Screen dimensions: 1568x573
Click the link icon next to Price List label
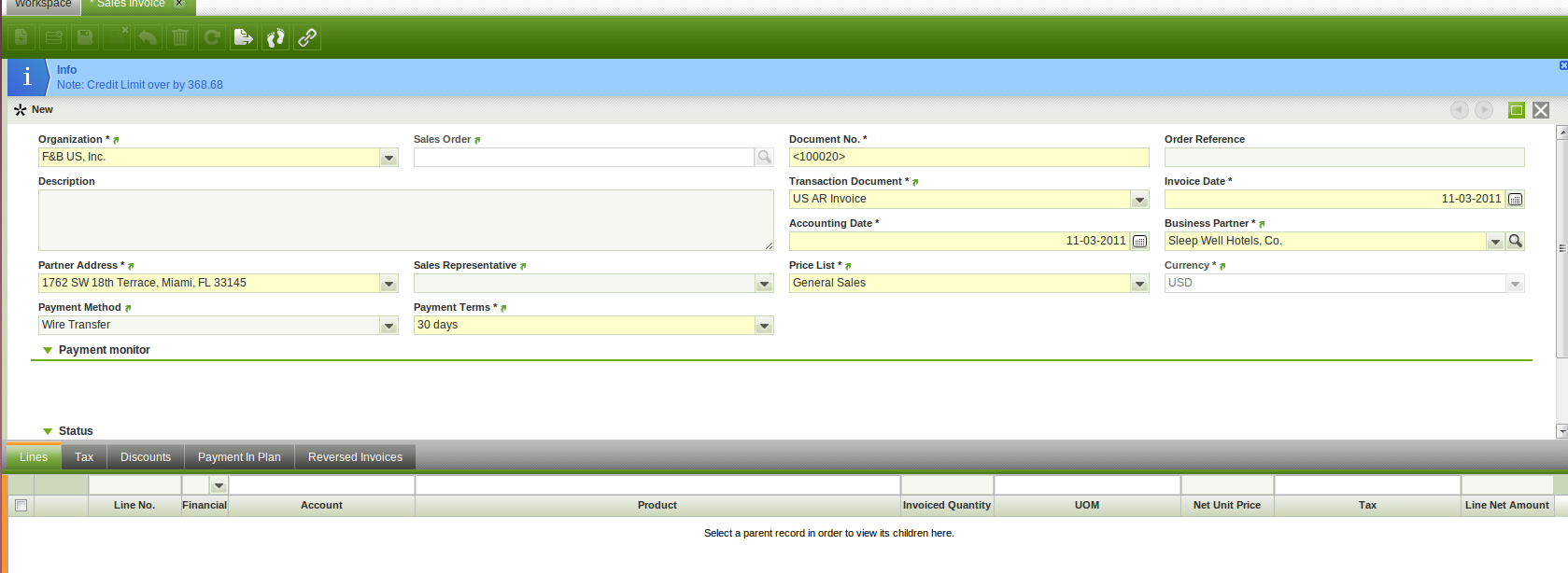coord(848,266)
